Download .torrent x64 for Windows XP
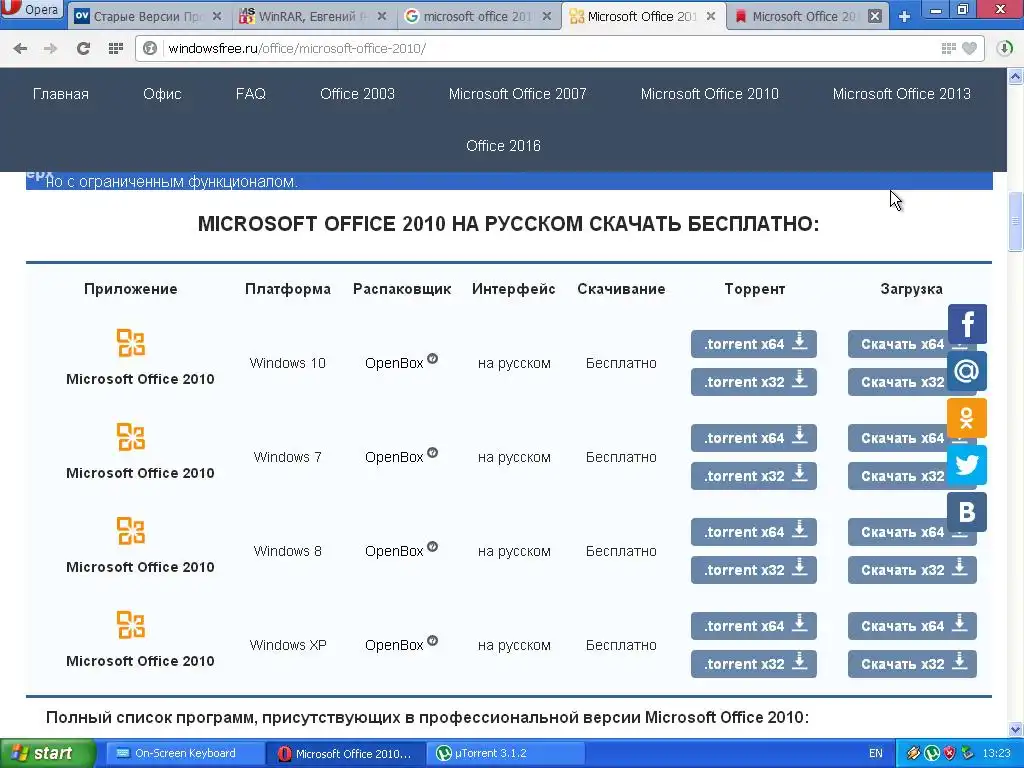Viewport: 1024px width, 768px height. coord(754,626)
